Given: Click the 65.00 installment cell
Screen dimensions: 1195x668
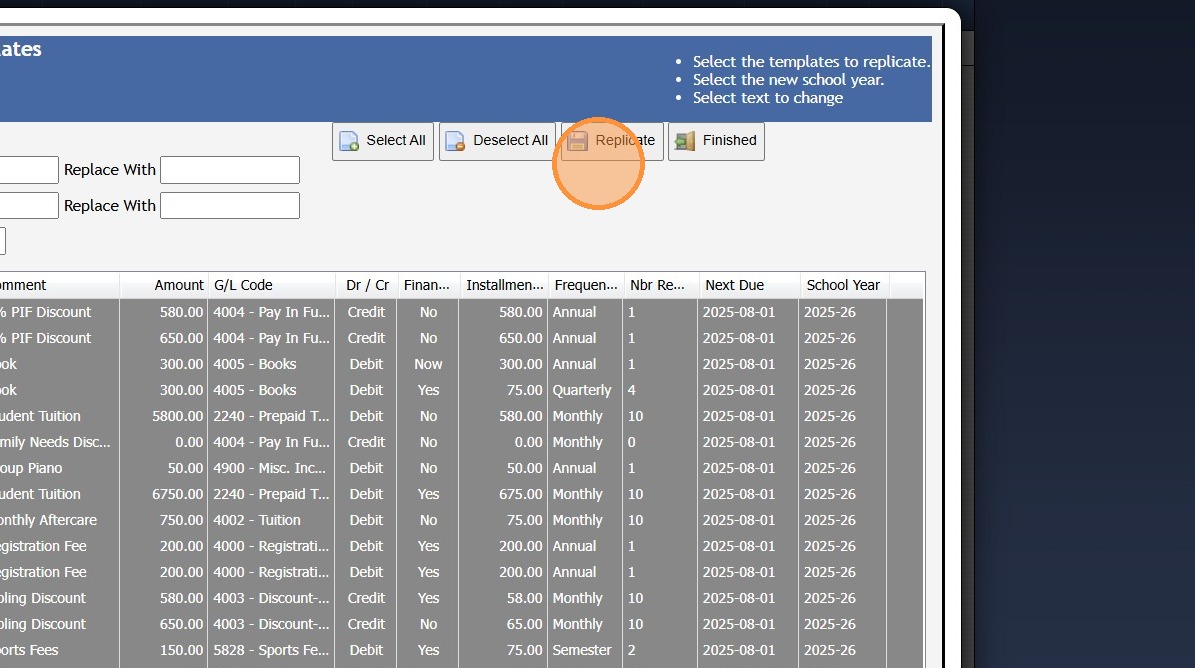Looking at the screenshot, I should coord(524,625).
